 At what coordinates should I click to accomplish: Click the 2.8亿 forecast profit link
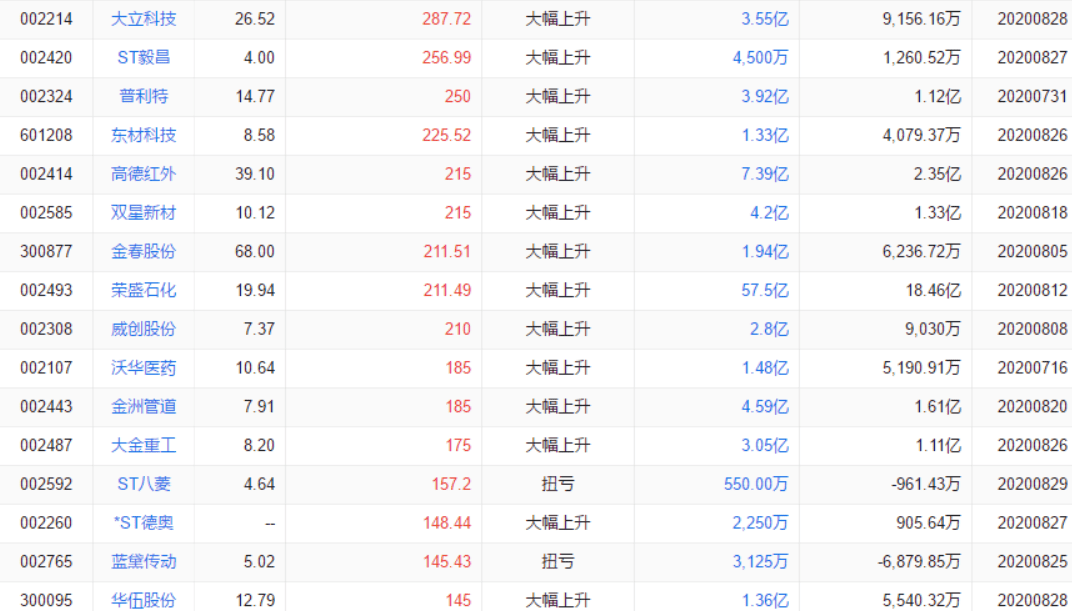[x=769, y=329]
